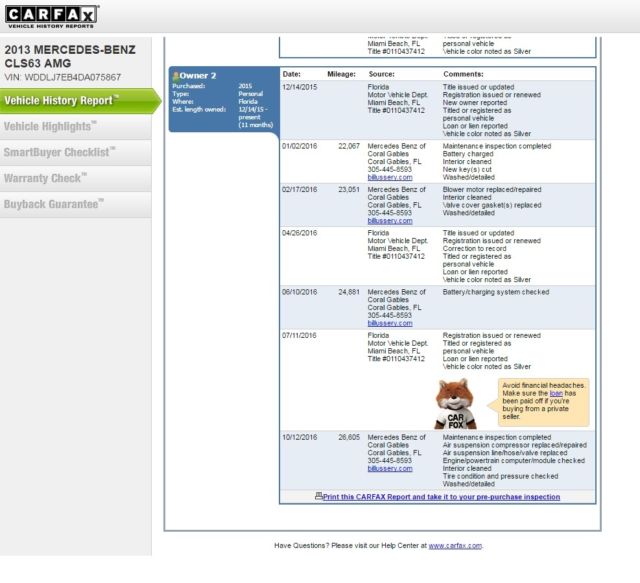This screenshot has height=583, width=640.
Task: Visit www.carfax.com Help Center link
Action: click(455, 546)
